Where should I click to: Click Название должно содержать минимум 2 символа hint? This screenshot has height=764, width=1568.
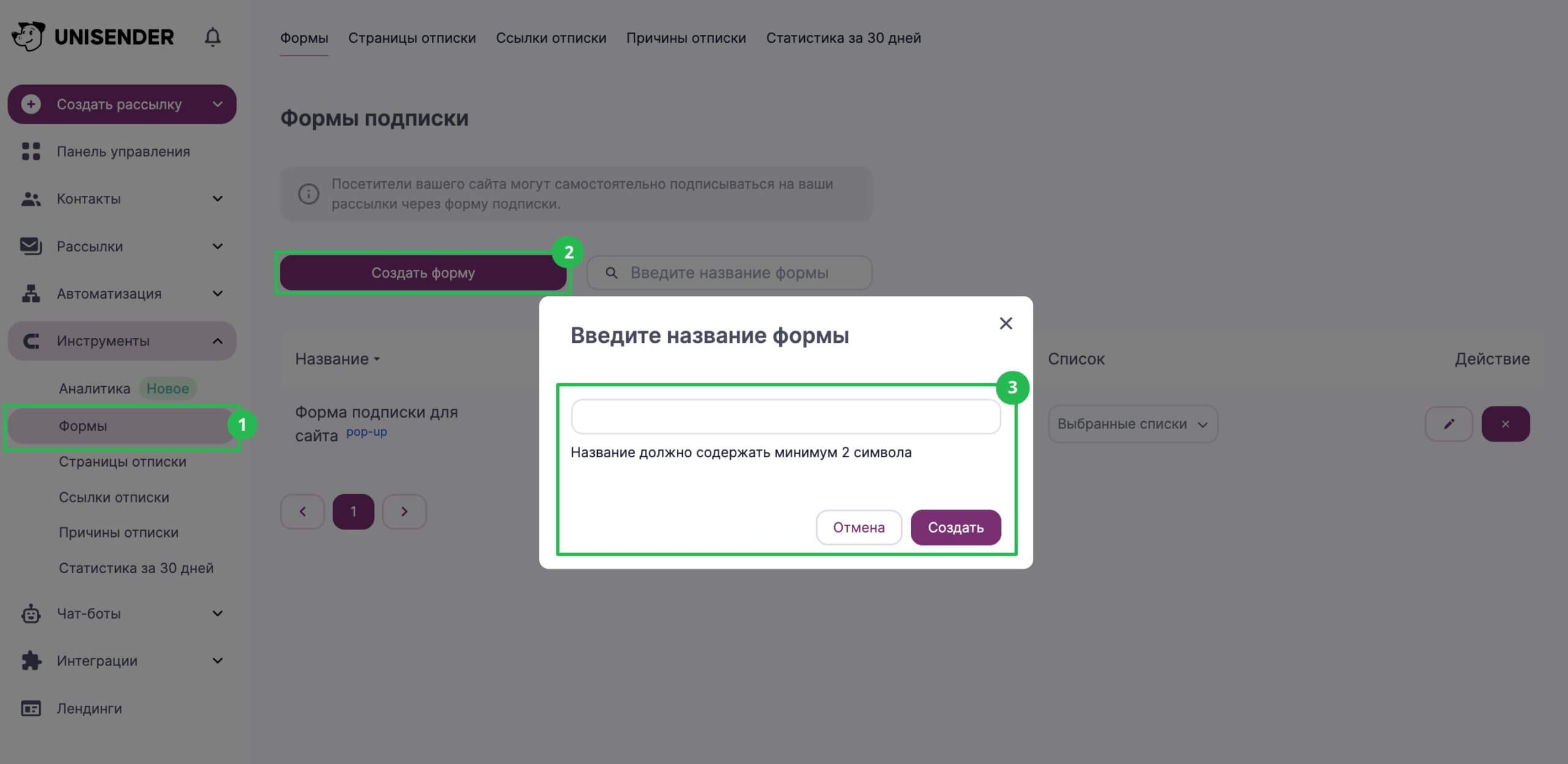(741, 452)
